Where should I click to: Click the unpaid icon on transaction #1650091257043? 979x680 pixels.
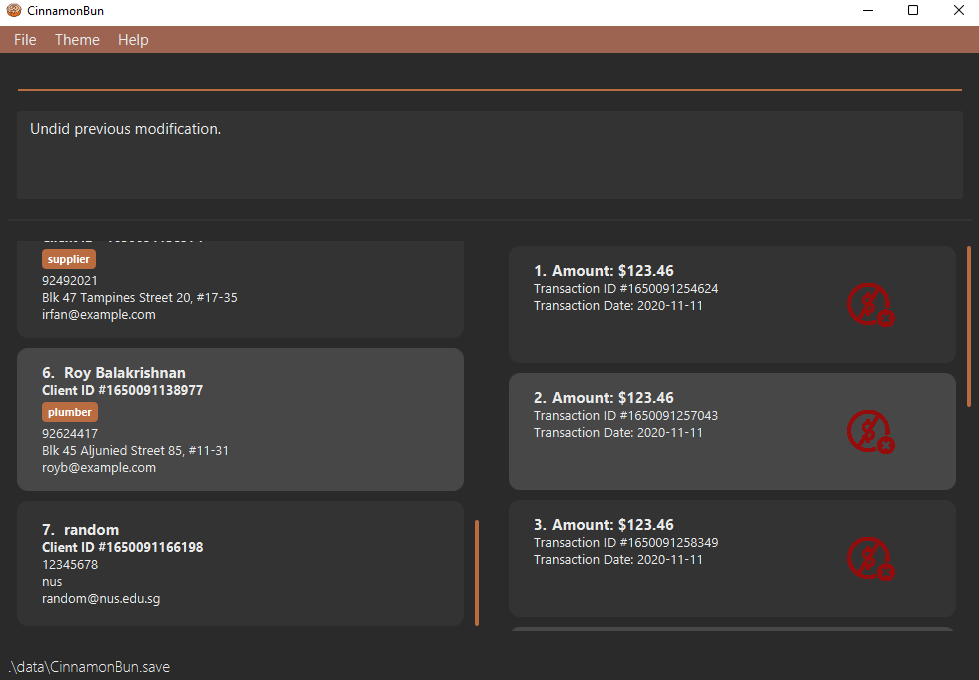click(x=870, y=431)
